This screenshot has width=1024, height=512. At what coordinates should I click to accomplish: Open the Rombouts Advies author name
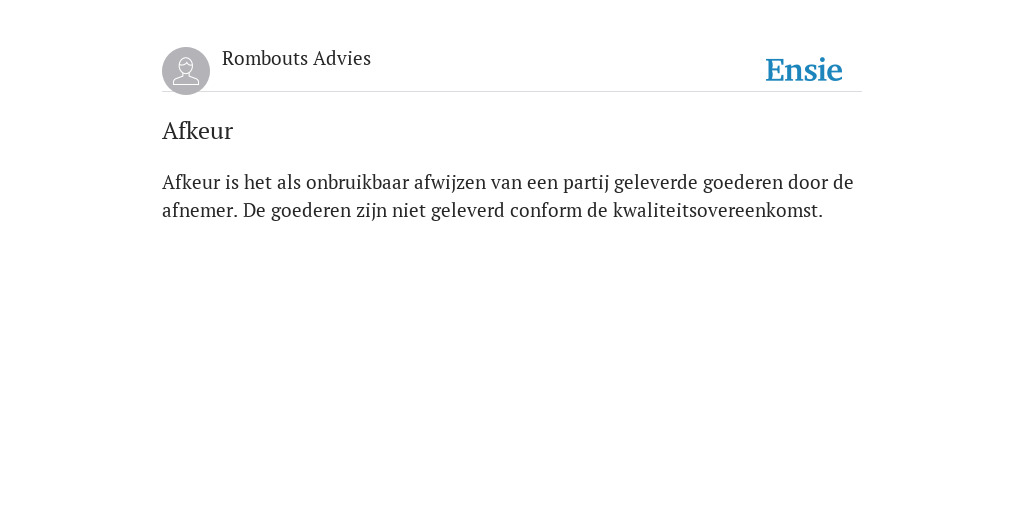[296, 58]
